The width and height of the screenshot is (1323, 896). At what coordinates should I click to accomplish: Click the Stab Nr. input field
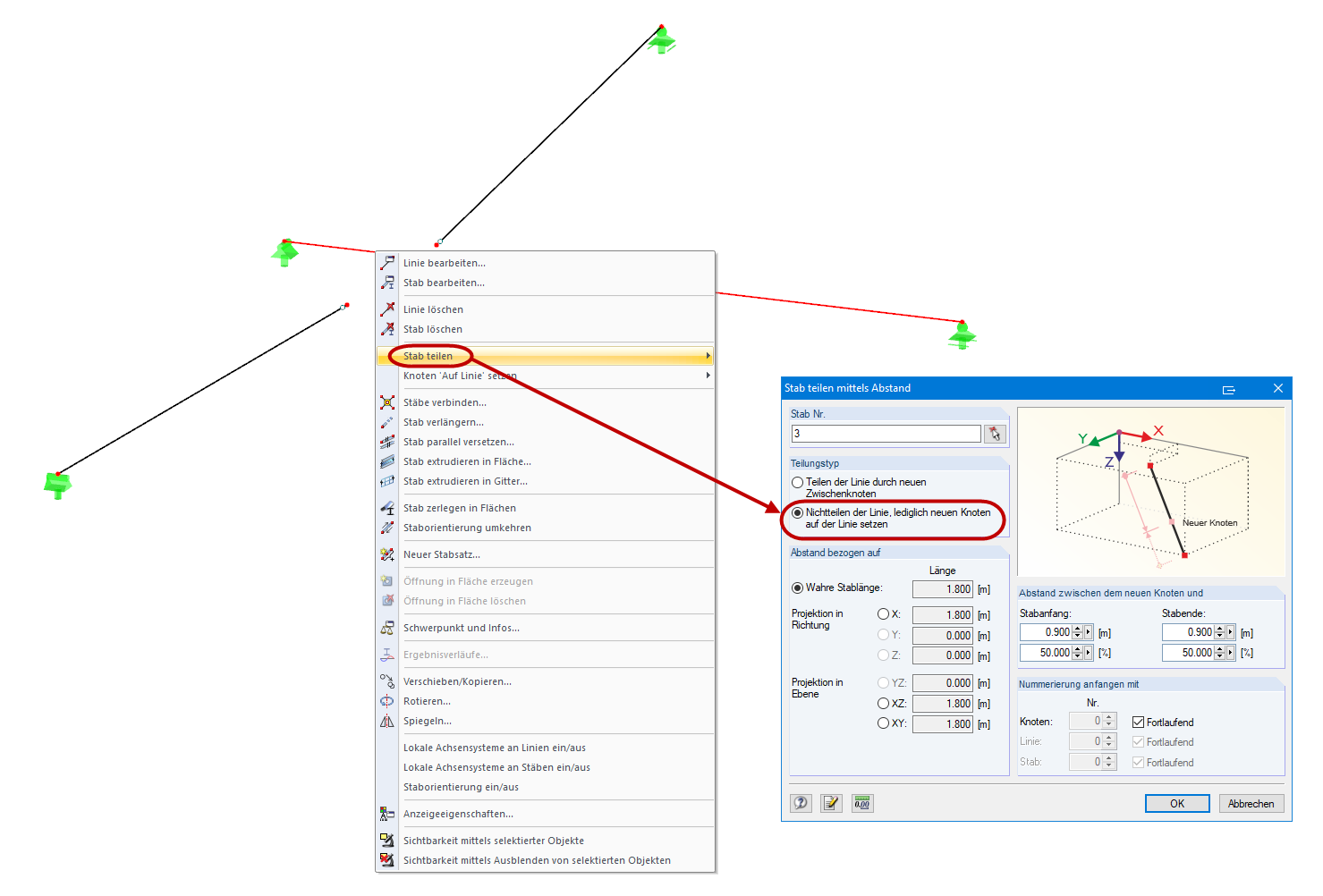(884, 433)
